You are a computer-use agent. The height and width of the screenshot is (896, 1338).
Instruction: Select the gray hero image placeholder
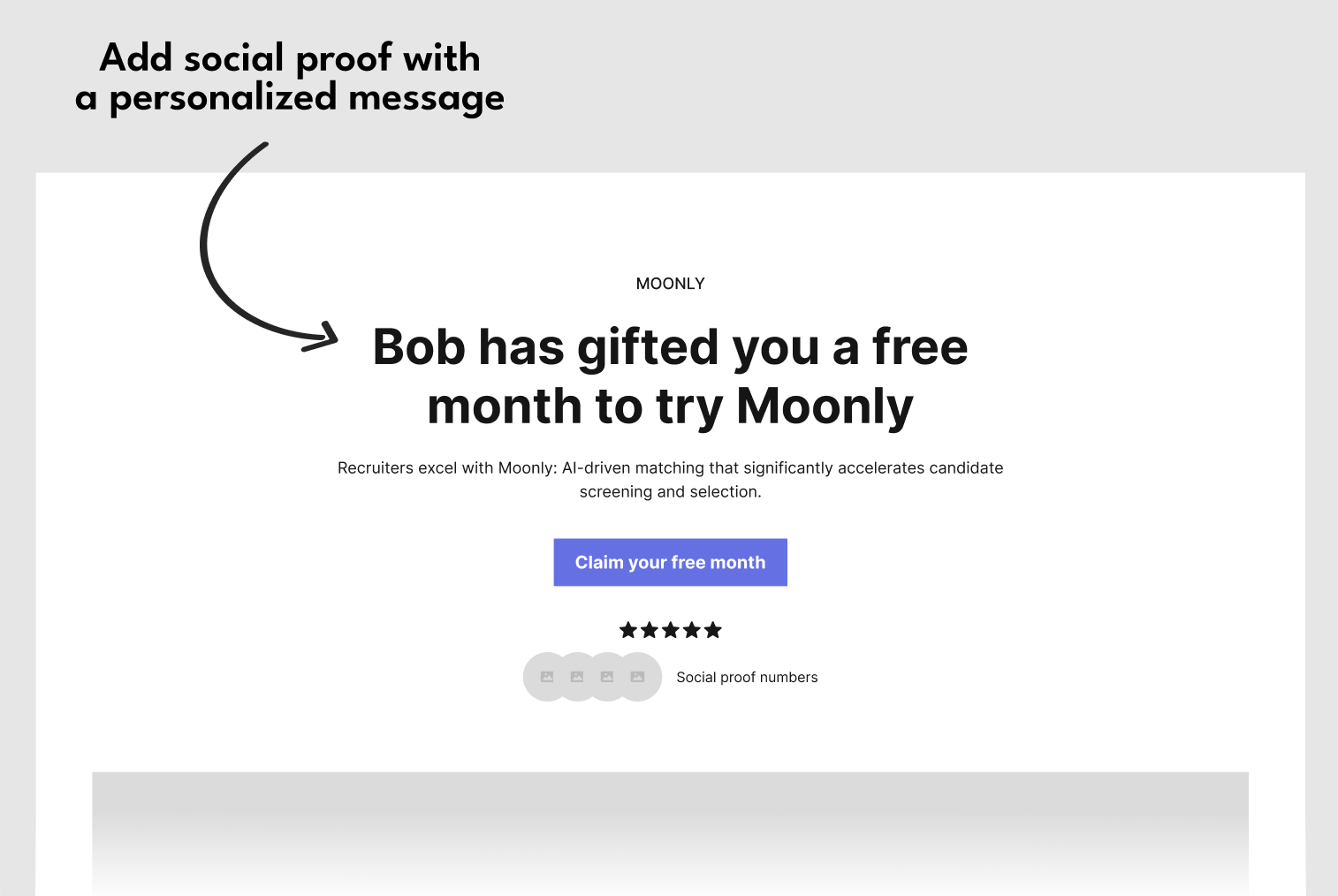(x=670, y=833)
